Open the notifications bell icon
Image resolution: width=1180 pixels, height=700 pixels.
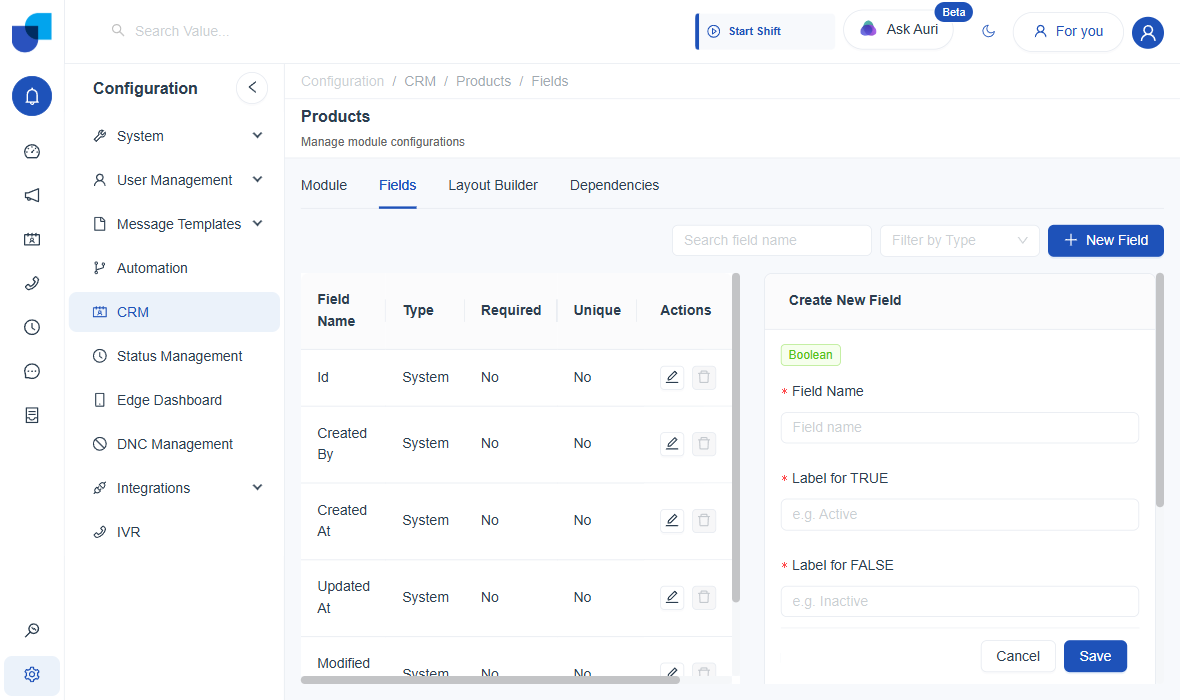click(x=32, y=96)
